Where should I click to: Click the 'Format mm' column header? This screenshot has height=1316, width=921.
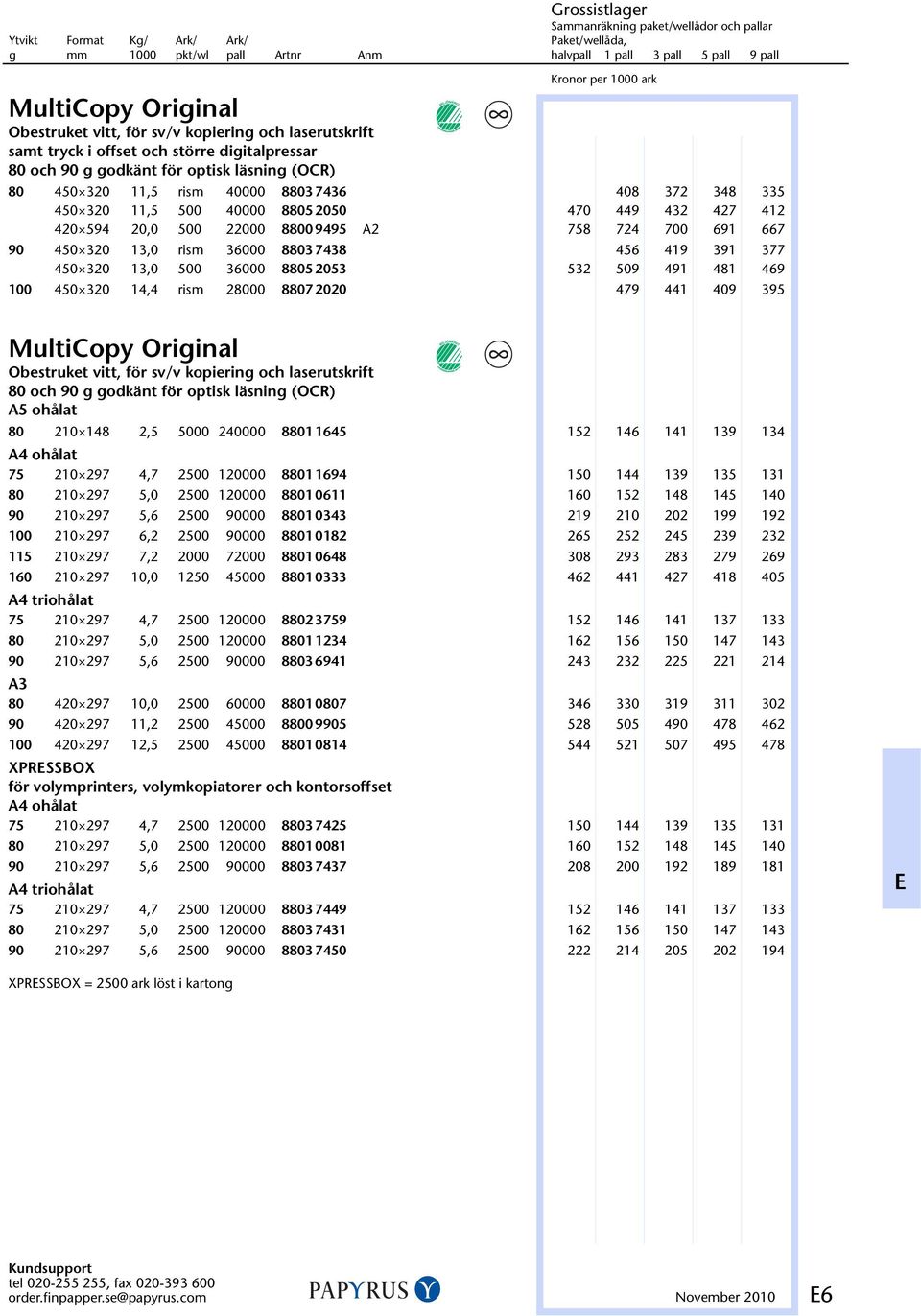point(84,48)
